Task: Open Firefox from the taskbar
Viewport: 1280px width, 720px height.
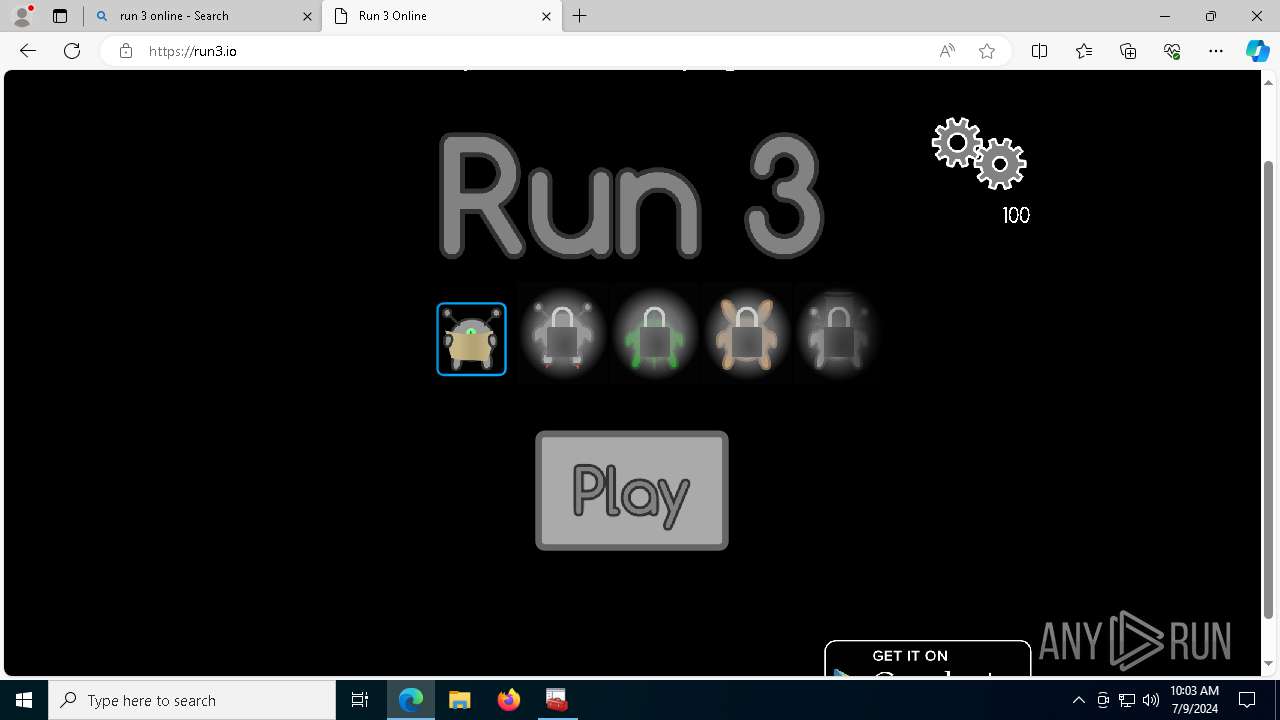Action: click(508, 700)
